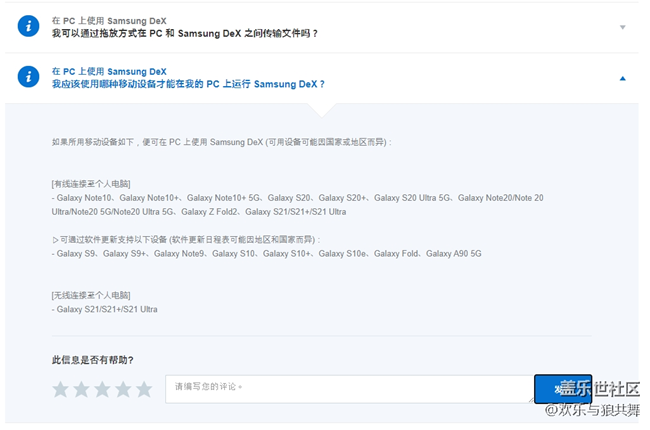Rate two stars for this information

pyautogui.click(x=81, y=389)
